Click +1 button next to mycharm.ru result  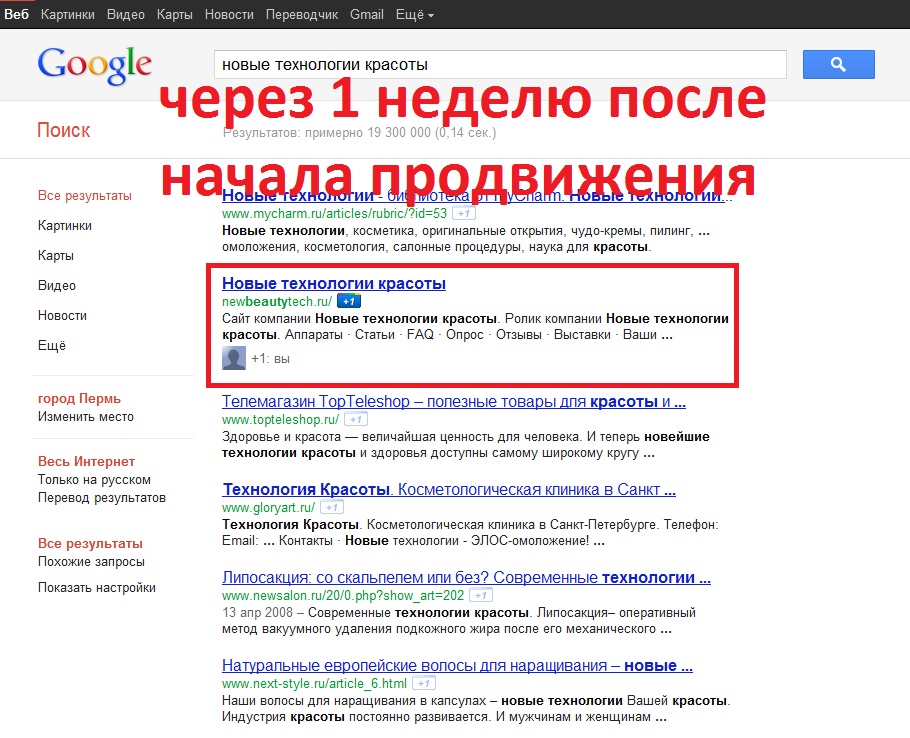coord(464,214)
